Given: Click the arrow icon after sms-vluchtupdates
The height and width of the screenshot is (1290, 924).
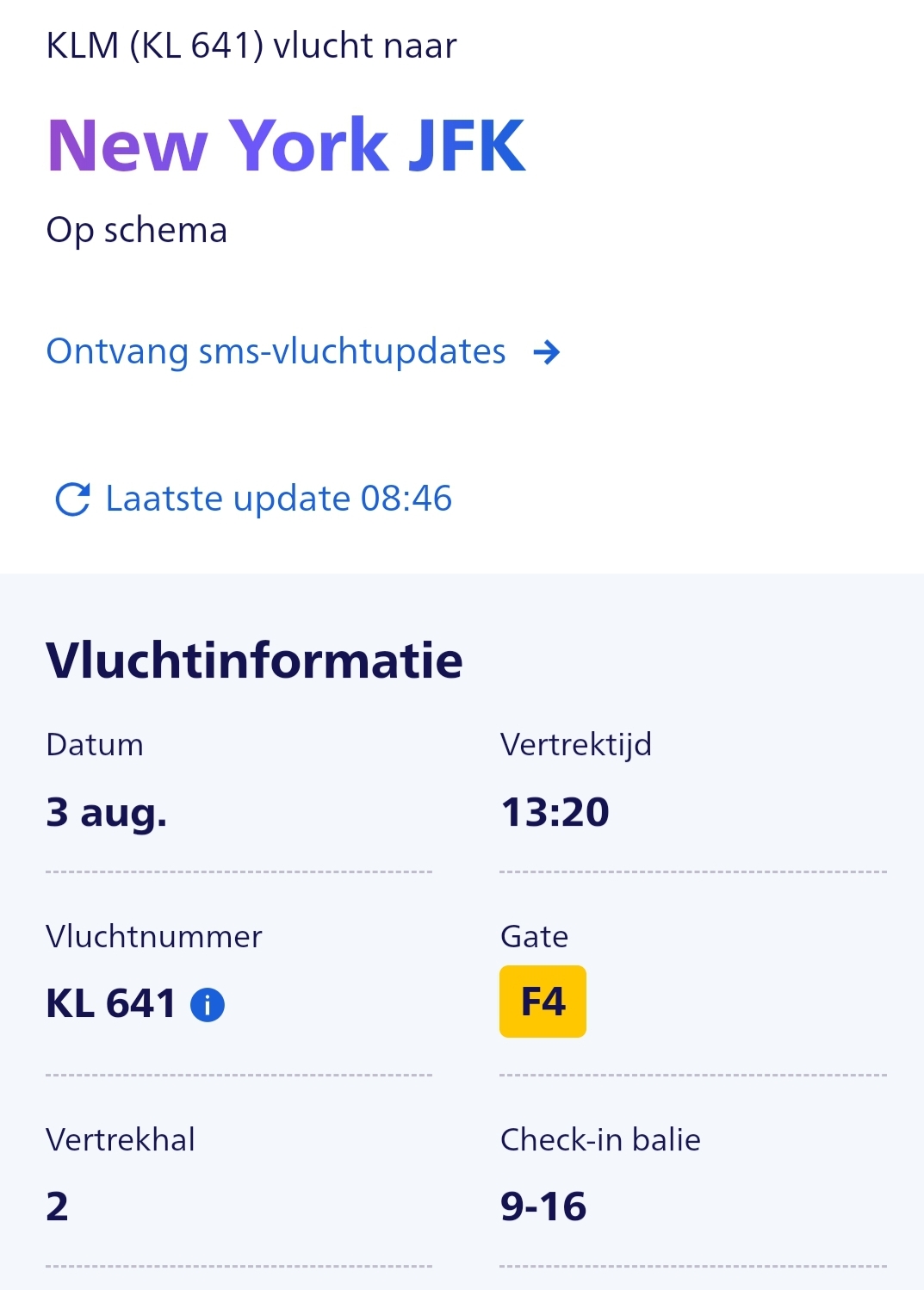Looking at the screenshot, I should (547, 352).
